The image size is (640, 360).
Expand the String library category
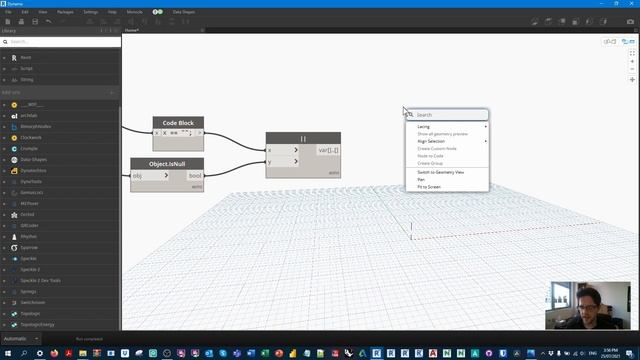pyautogui.click(x=4, y=80)
